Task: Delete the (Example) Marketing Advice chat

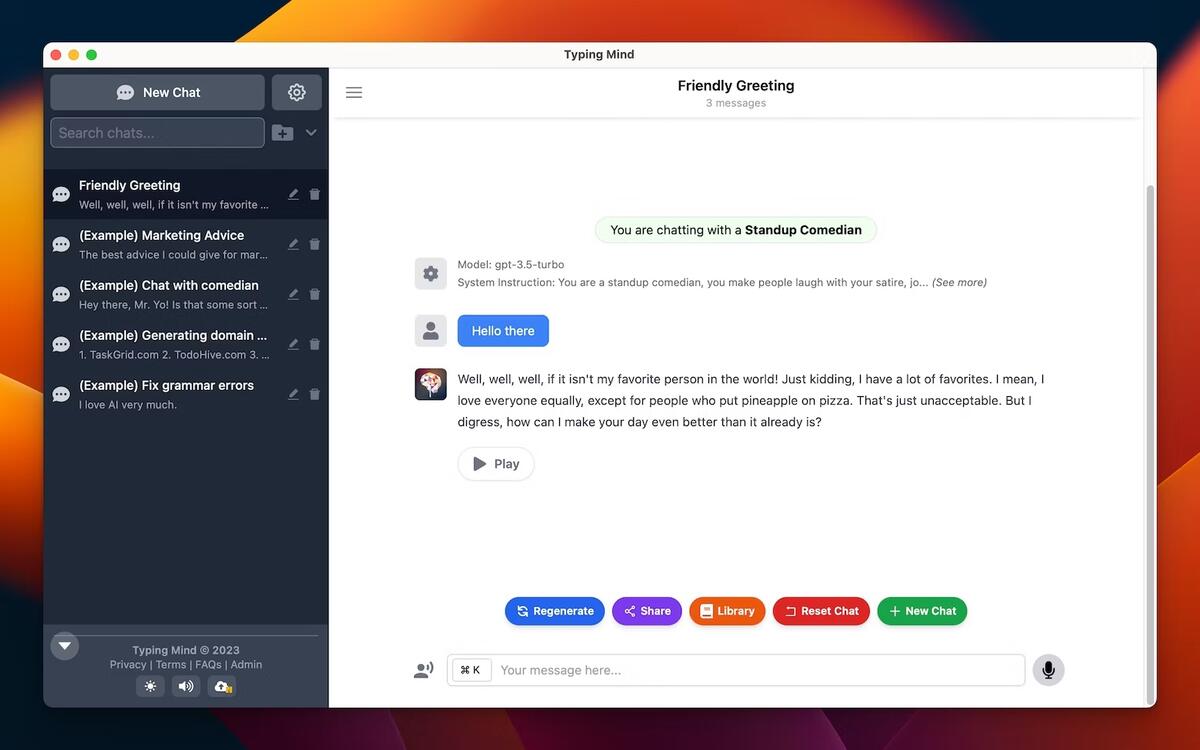Action: pyautogui.click(x=315, y=244)
